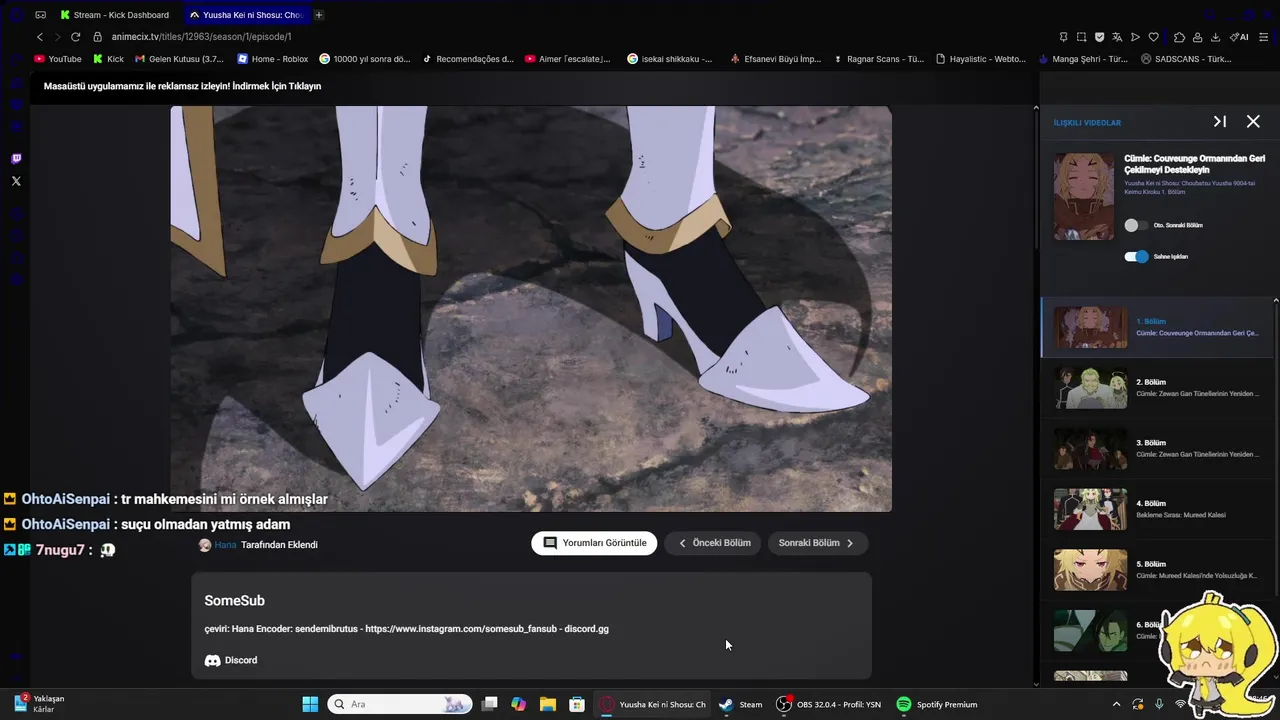Screen dimensions: 1280x720
Task: Open Kick bookmark
Action: (x=109, y=59)
